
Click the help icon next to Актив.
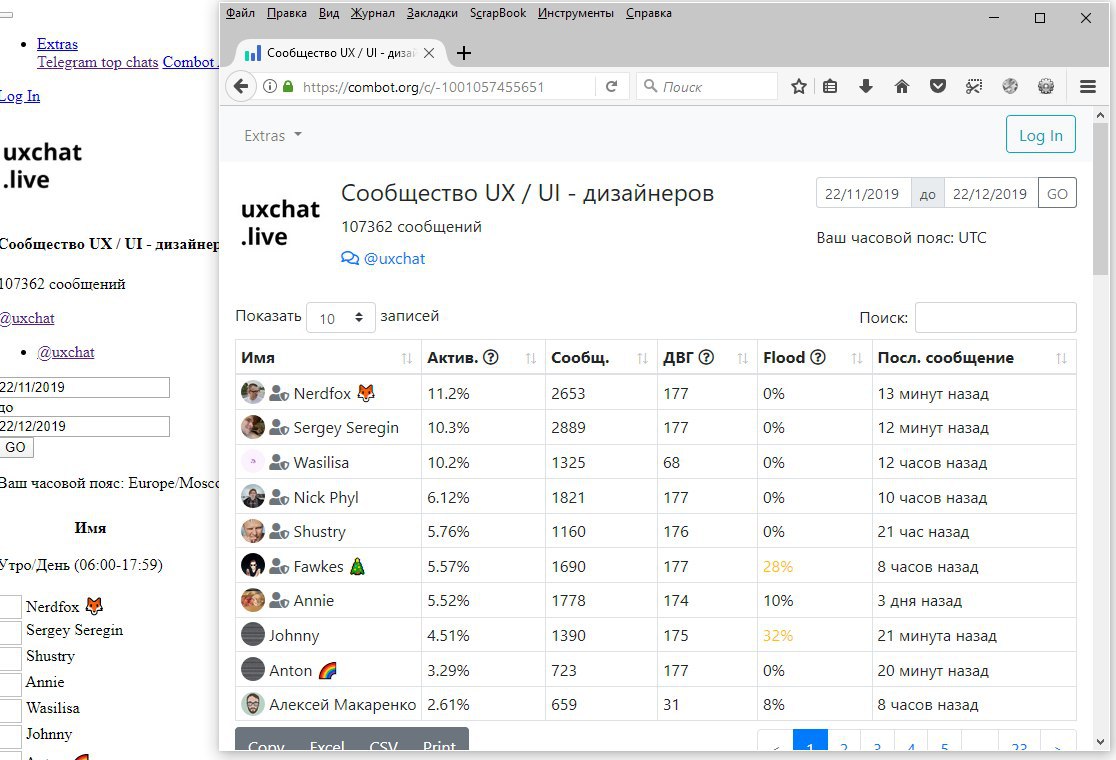pyautogui.click(x=490, y=357)
